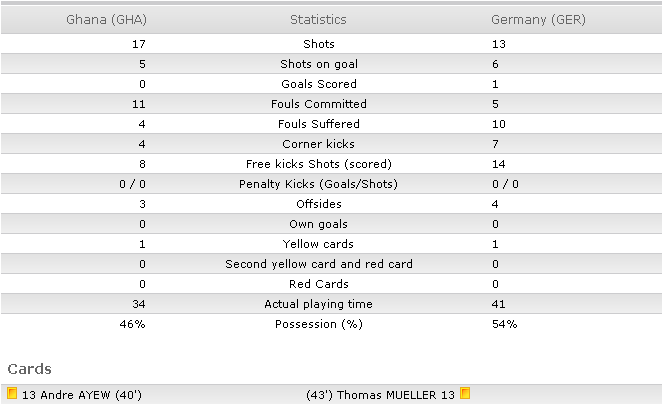Select the Penalty Kicks (Goals/Shots) label

[318, 184]
